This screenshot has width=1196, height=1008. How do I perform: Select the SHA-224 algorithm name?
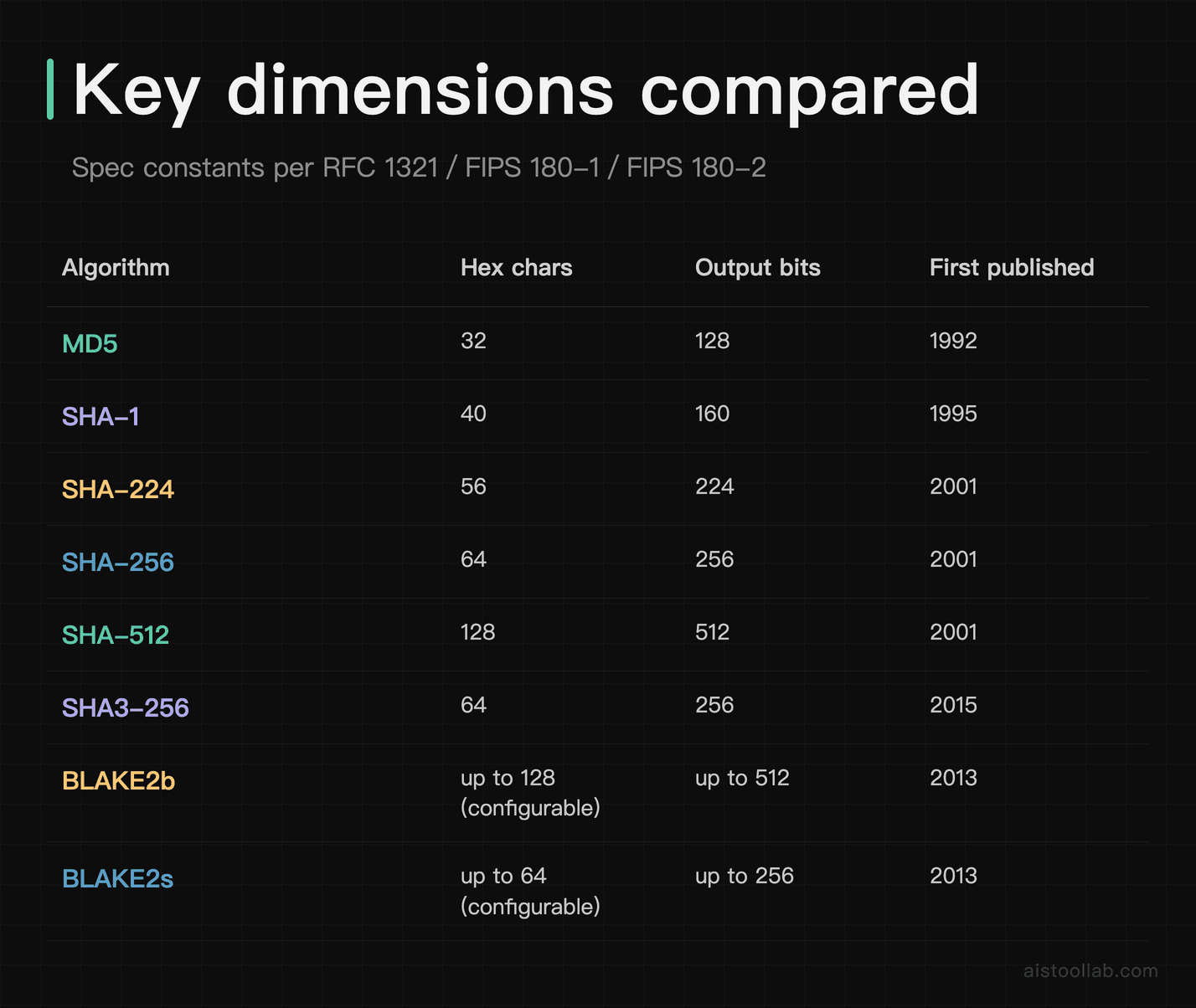[x=118, y=490]
